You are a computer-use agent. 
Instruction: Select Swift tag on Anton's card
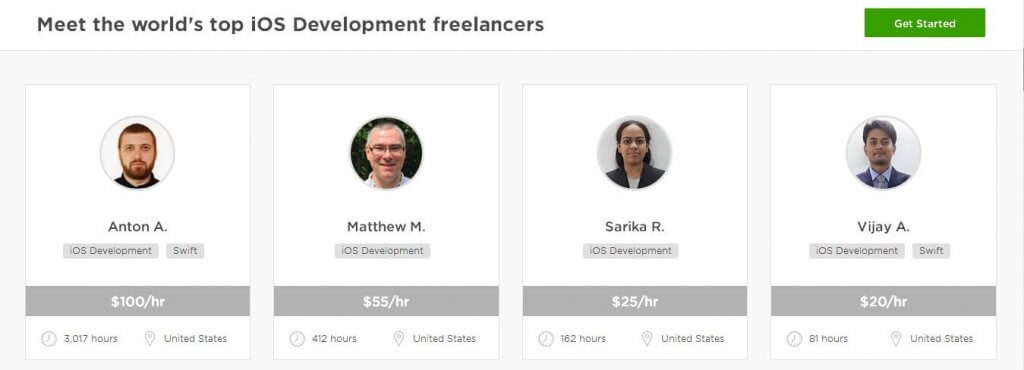click(185, 251)
